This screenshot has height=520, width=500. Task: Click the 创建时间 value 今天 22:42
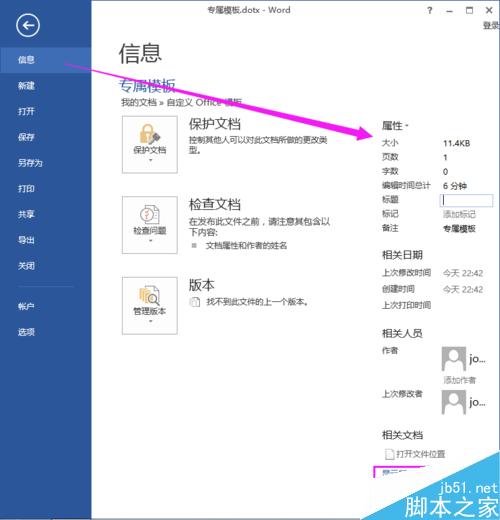(x=463, y=289)
